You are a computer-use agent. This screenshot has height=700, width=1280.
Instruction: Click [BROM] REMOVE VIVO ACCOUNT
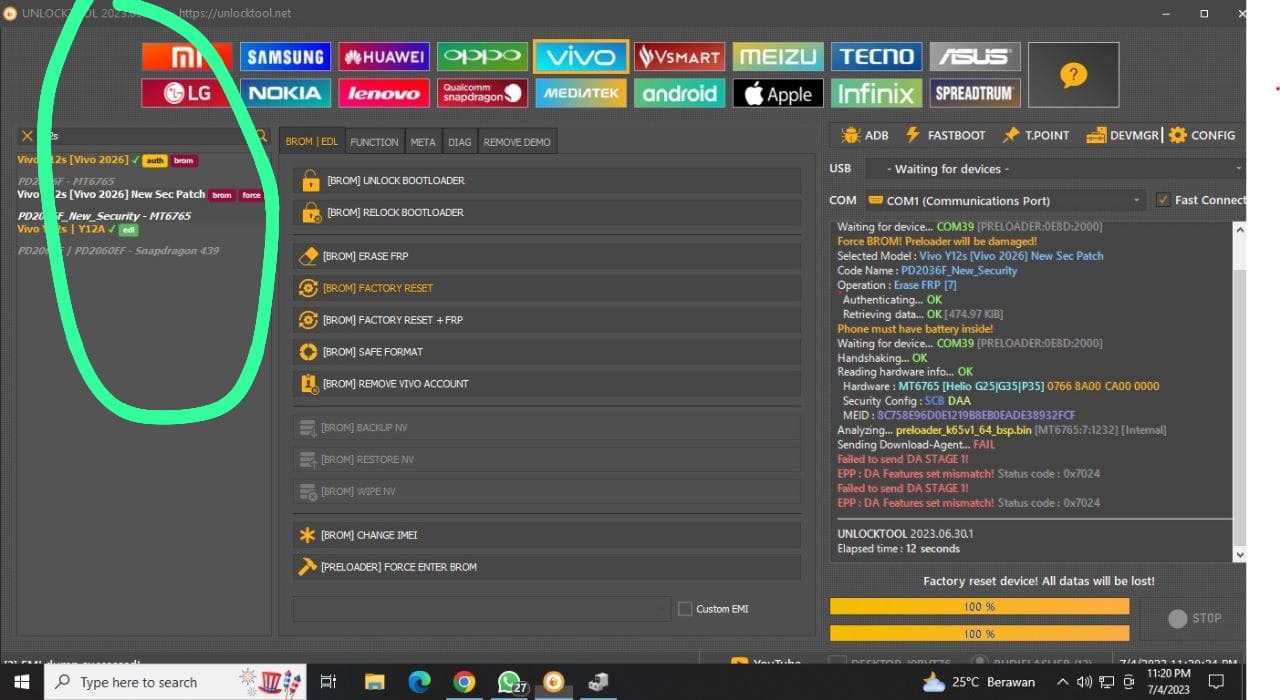pos(547,384)
